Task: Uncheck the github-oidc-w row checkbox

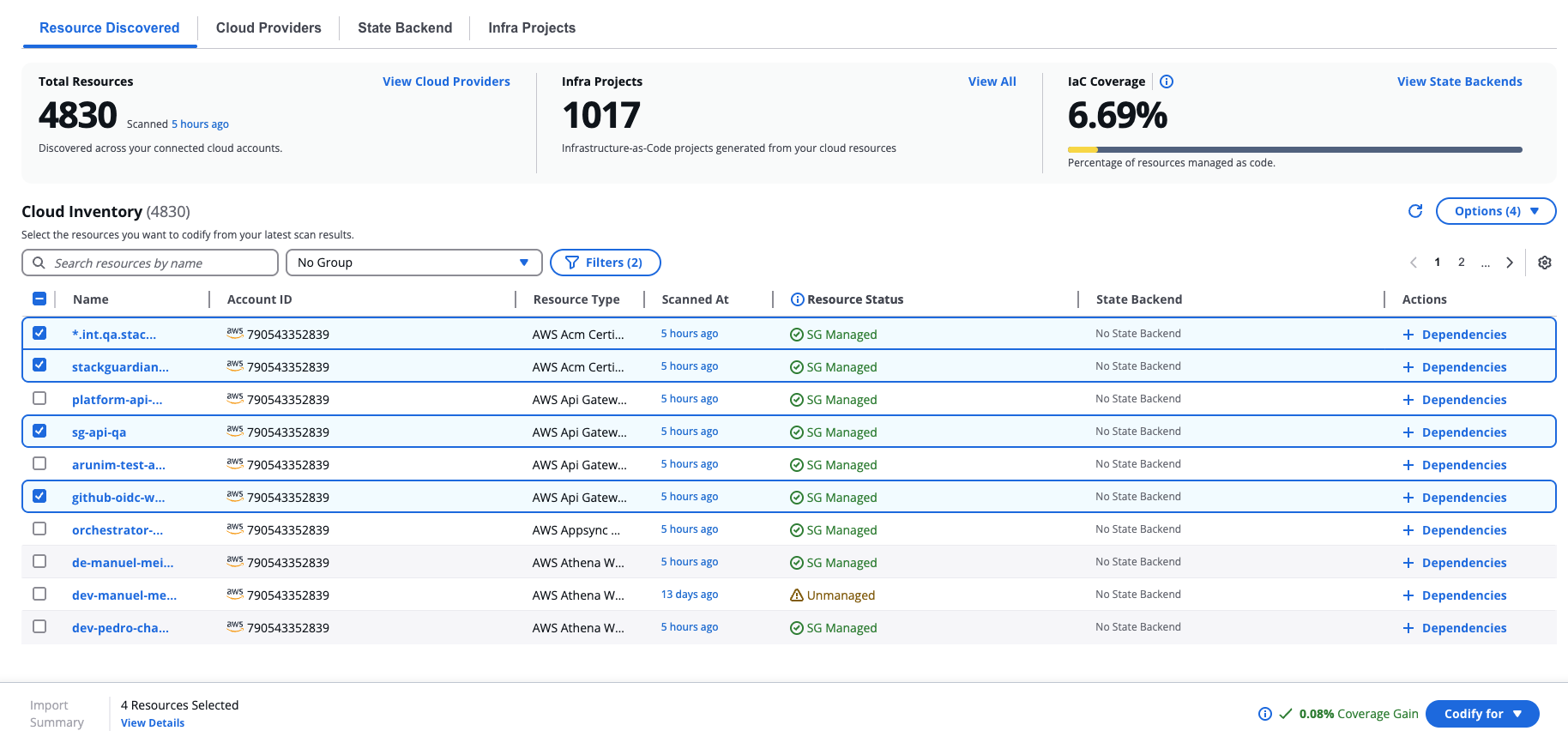Action: pos(39,496)
